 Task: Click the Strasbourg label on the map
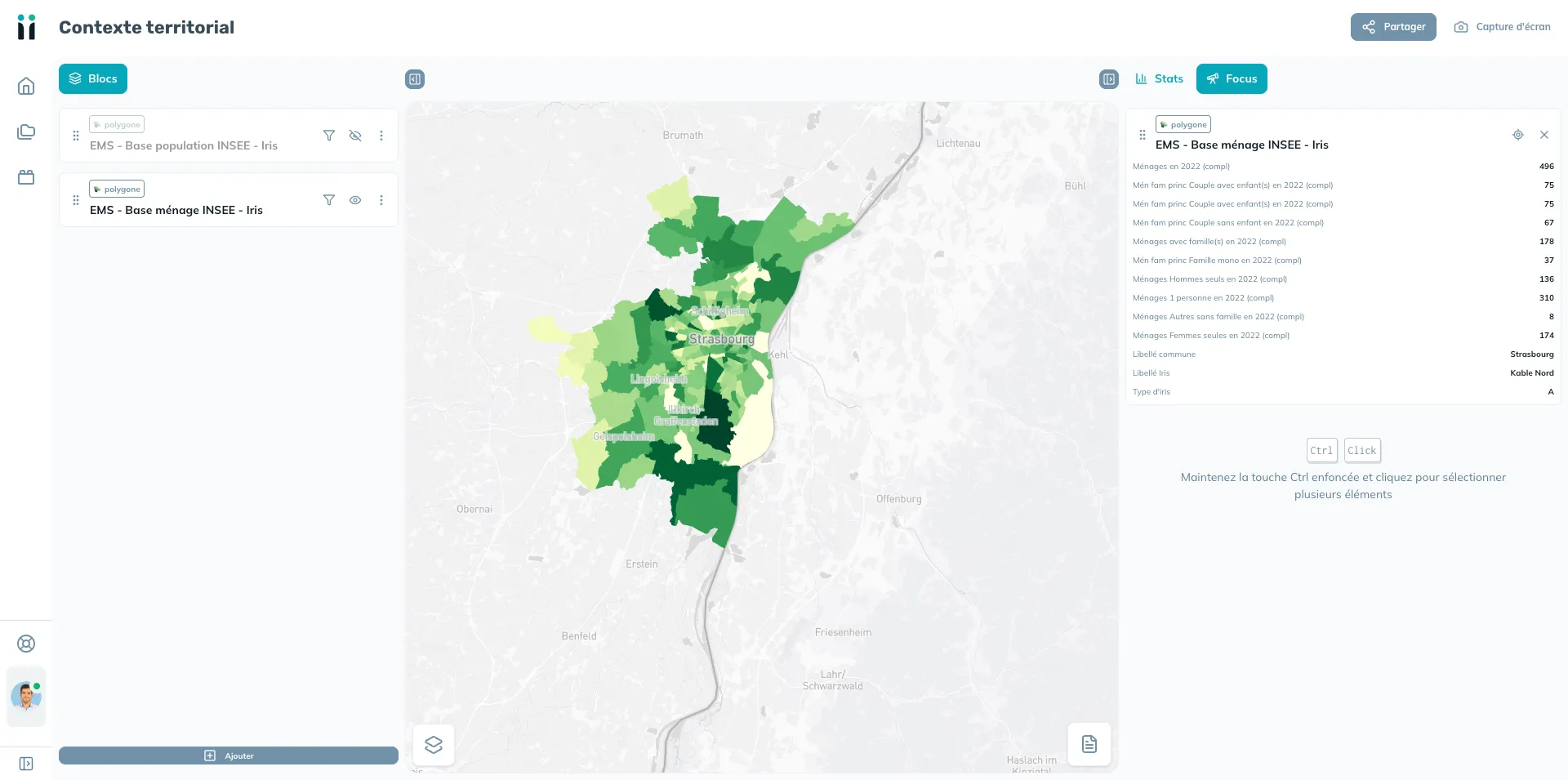tap(722, 339)
